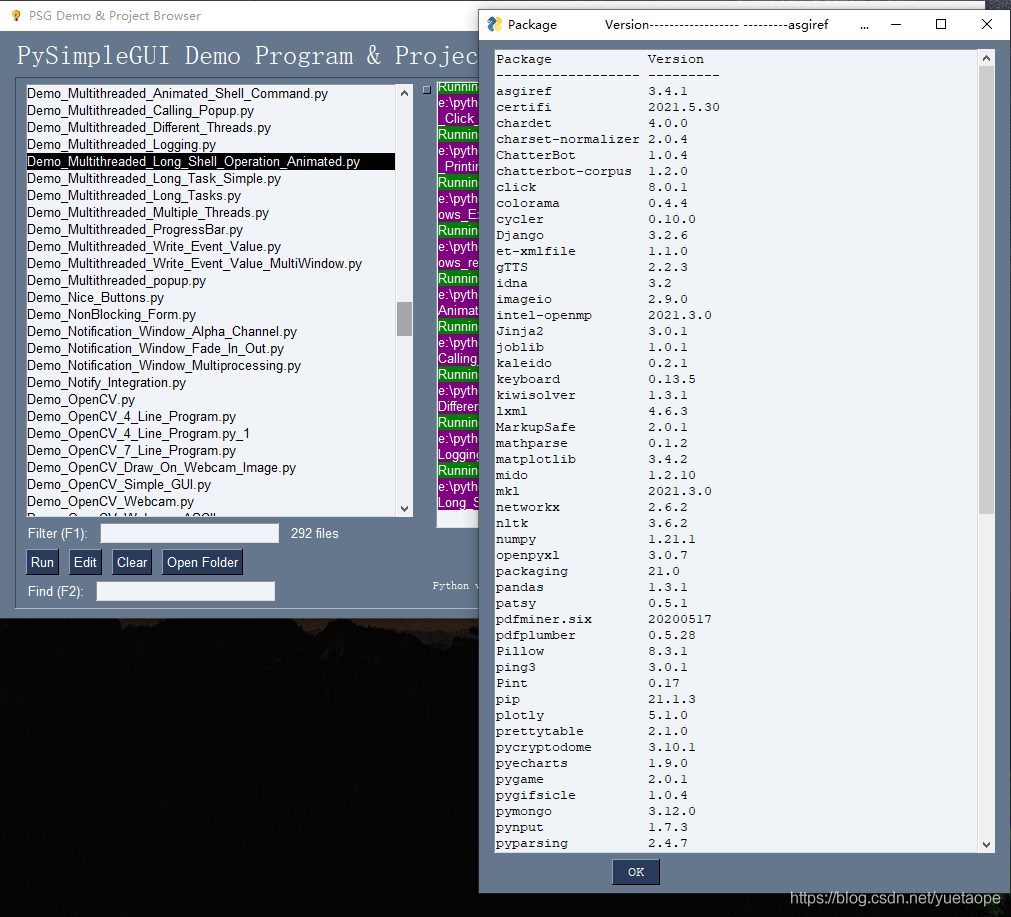Viewport: 1011px width, 917px height.
Task: Focus the Find (F2) input field
Action: tap(186, 591)
